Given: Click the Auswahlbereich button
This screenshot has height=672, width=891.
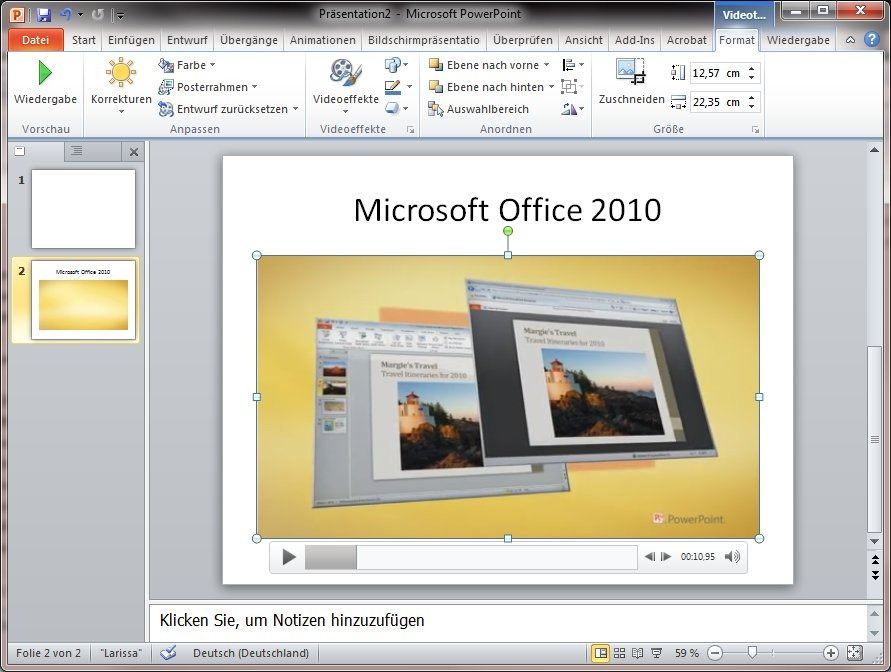Looking at the screenshot, I should tap(479, 109).
